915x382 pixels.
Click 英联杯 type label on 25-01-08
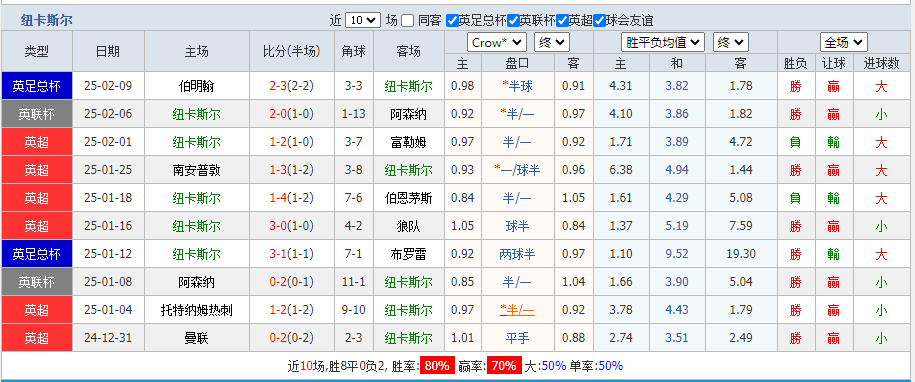37,282
